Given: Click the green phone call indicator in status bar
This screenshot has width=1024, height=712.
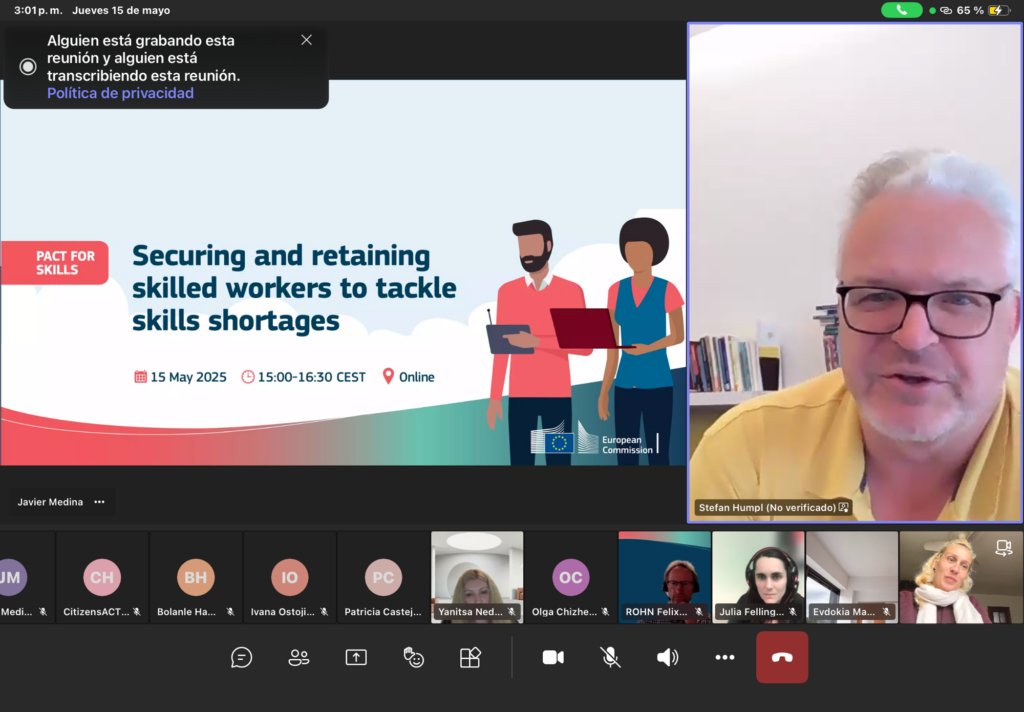Looking at the screenshot, I should 901,10.
